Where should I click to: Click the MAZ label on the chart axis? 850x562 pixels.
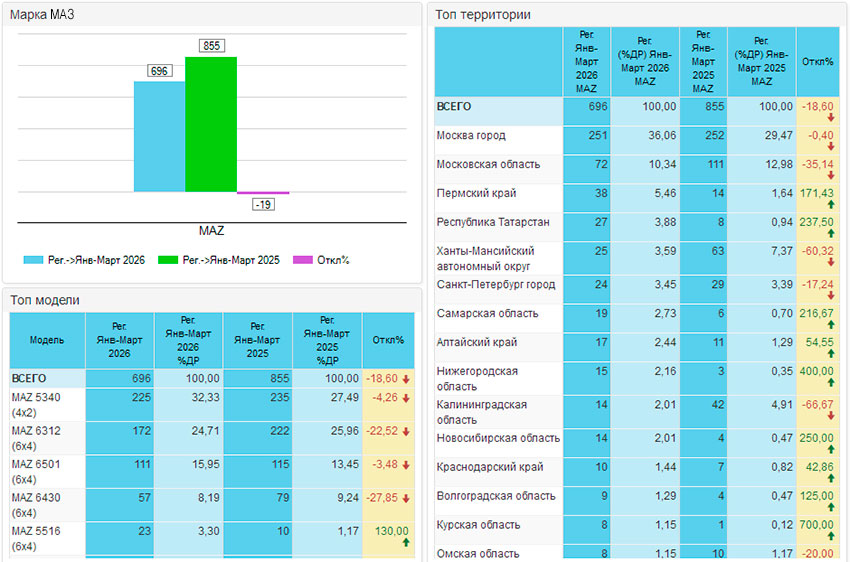coord(211,231)
